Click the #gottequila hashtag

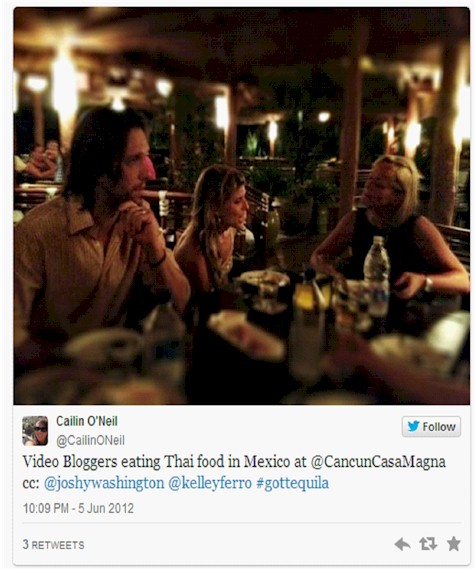click(x=292, y=483)
